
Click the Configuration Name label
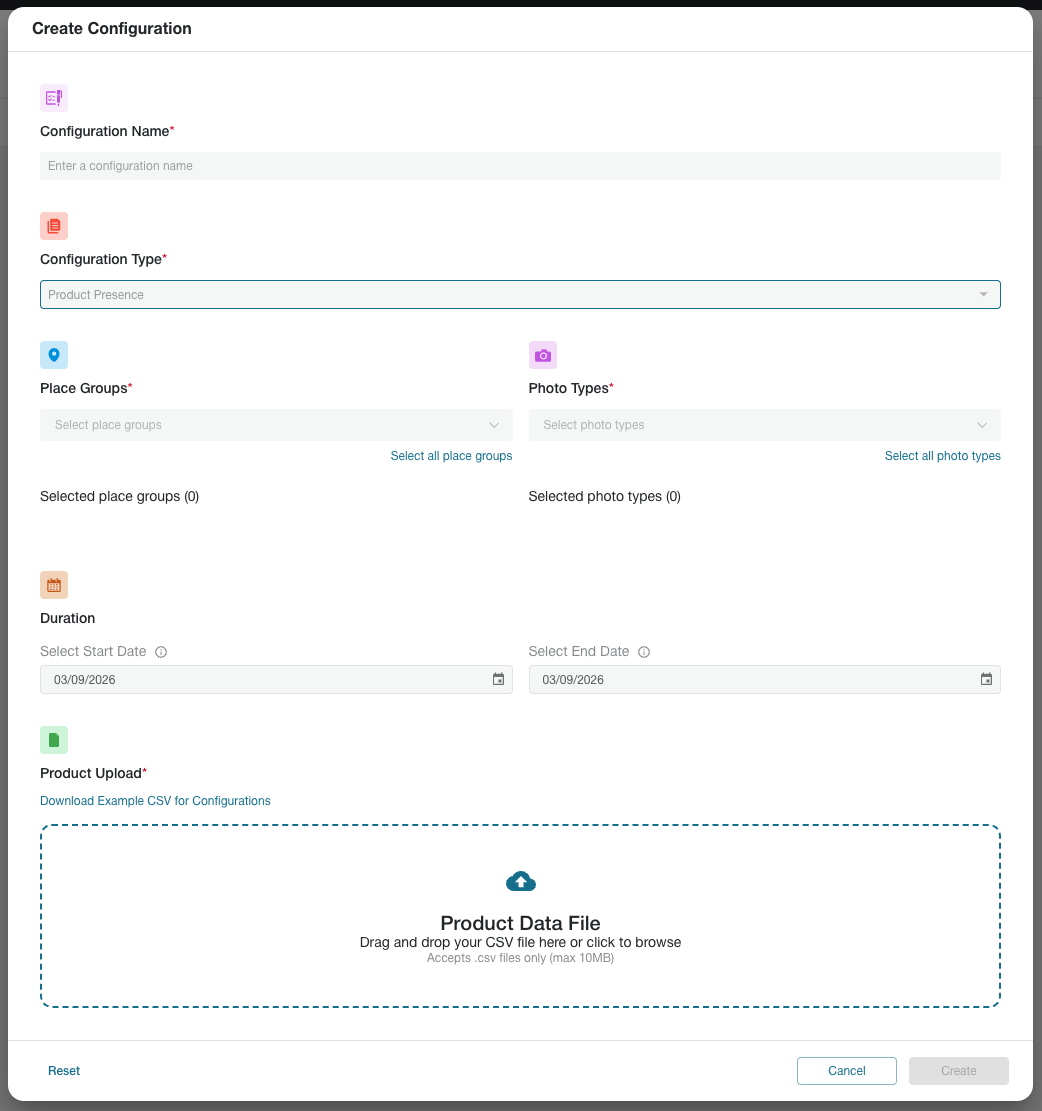click(107, 131)
